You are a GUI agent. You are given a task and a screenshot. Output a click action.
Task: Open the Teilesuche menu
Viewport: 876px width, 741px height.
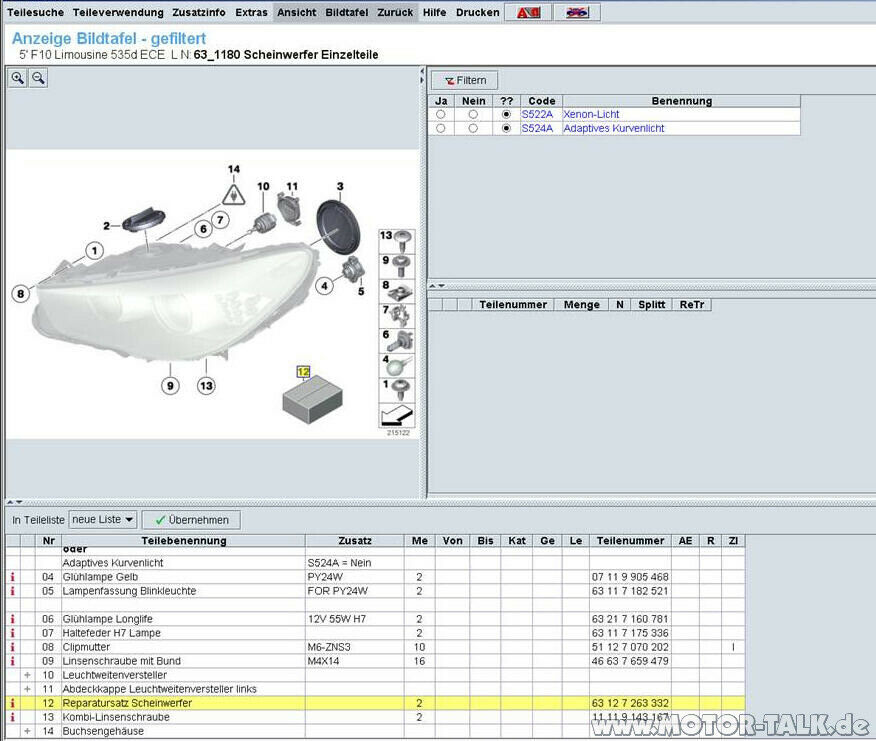[x=35, y=12]
